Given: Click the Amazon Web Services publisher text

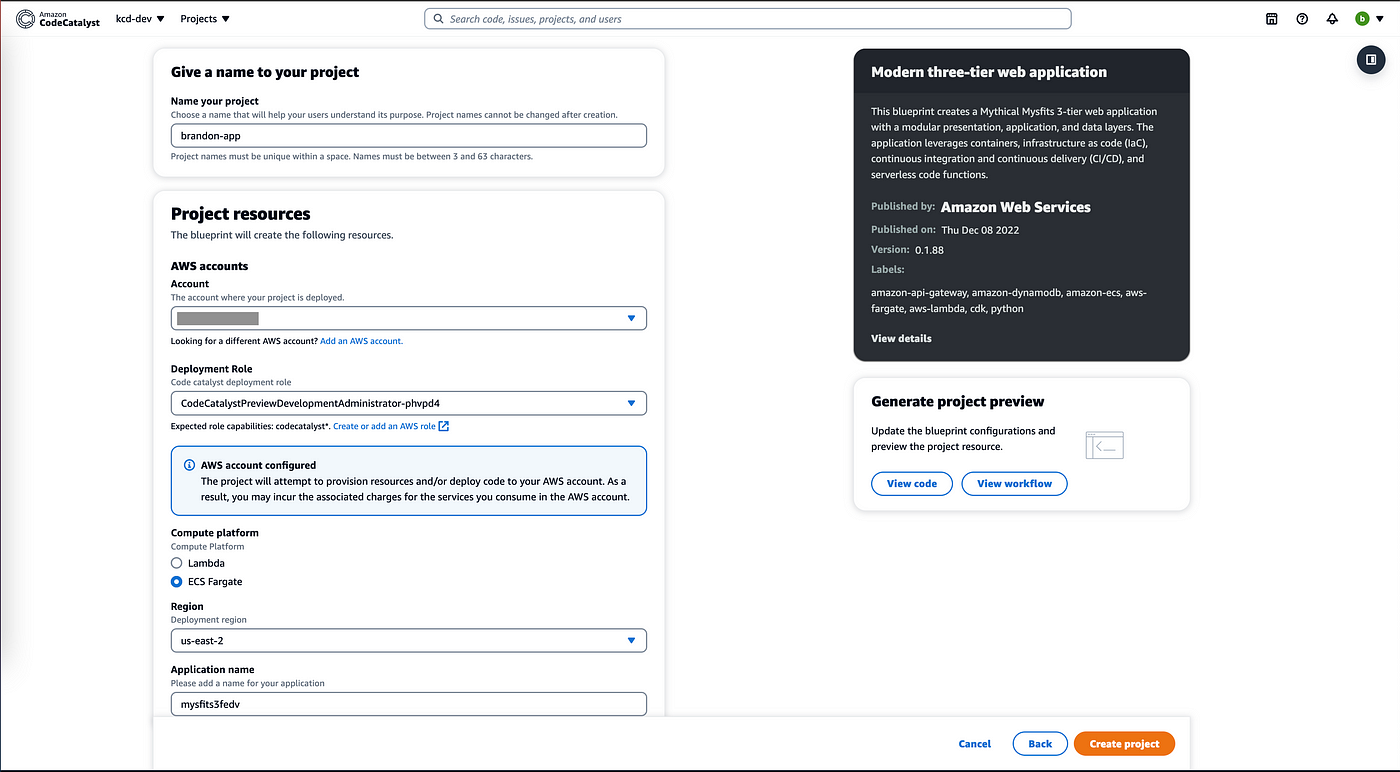Looking at the screenshot, I should pos(1016,207).
